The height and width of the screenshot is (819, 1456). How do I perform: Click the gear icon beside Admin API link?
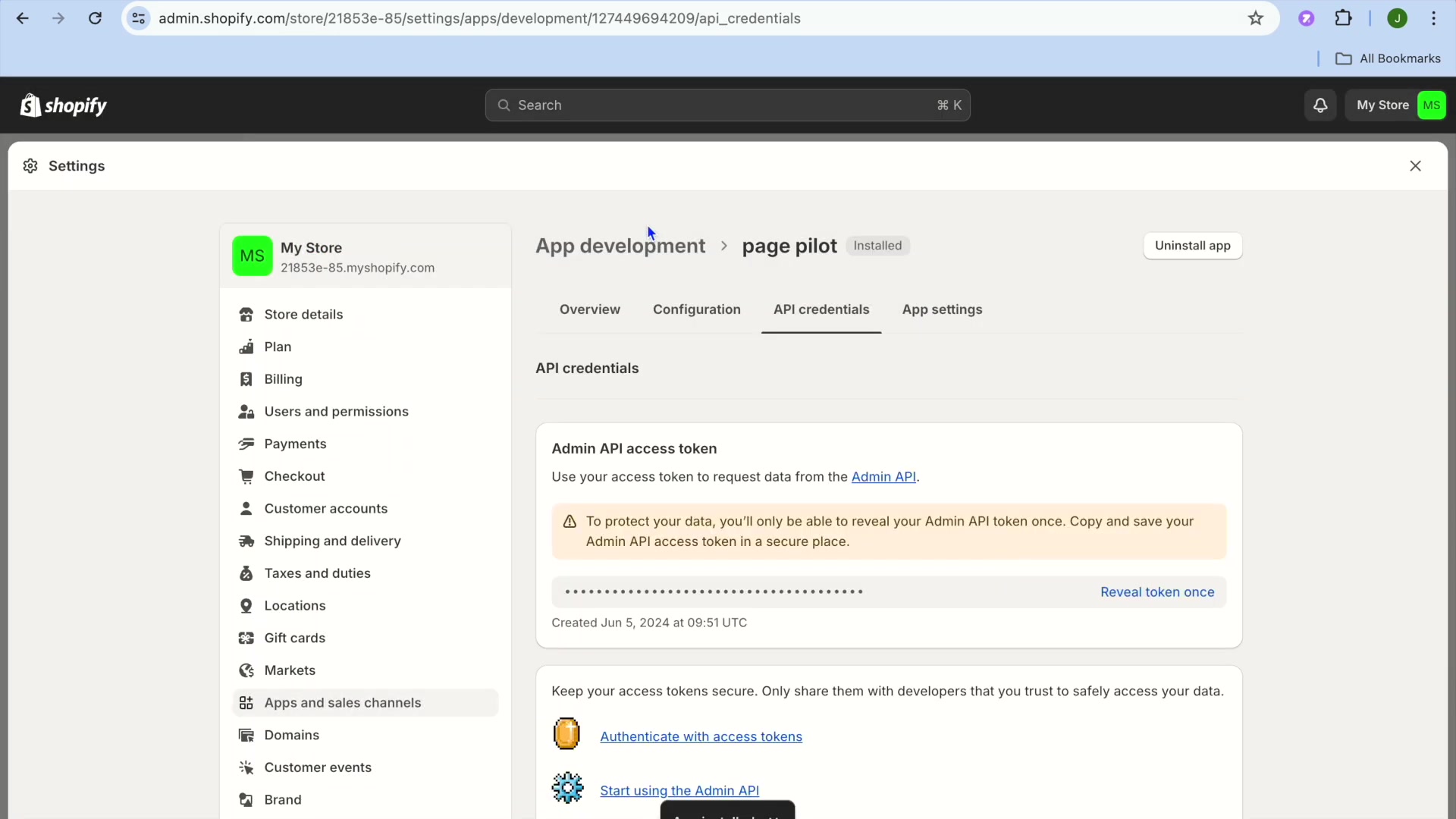567,788
